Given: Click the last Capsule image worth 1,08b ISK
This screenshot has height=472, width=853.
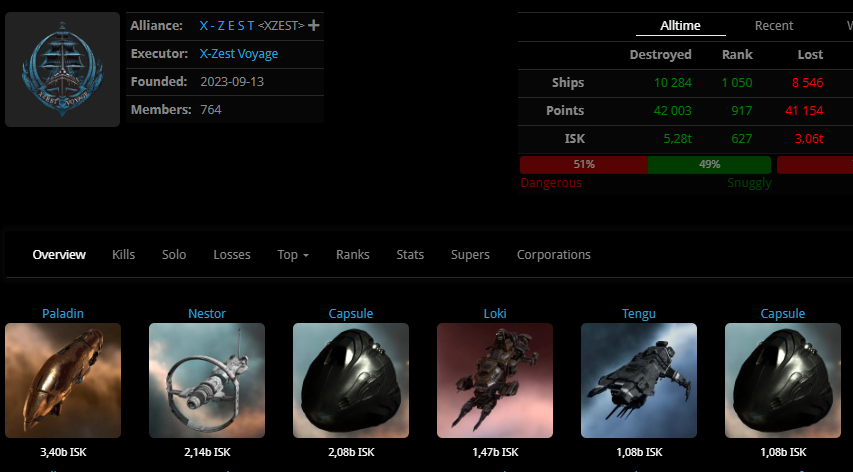Looking at the screenshot, I should coord(783,380).
